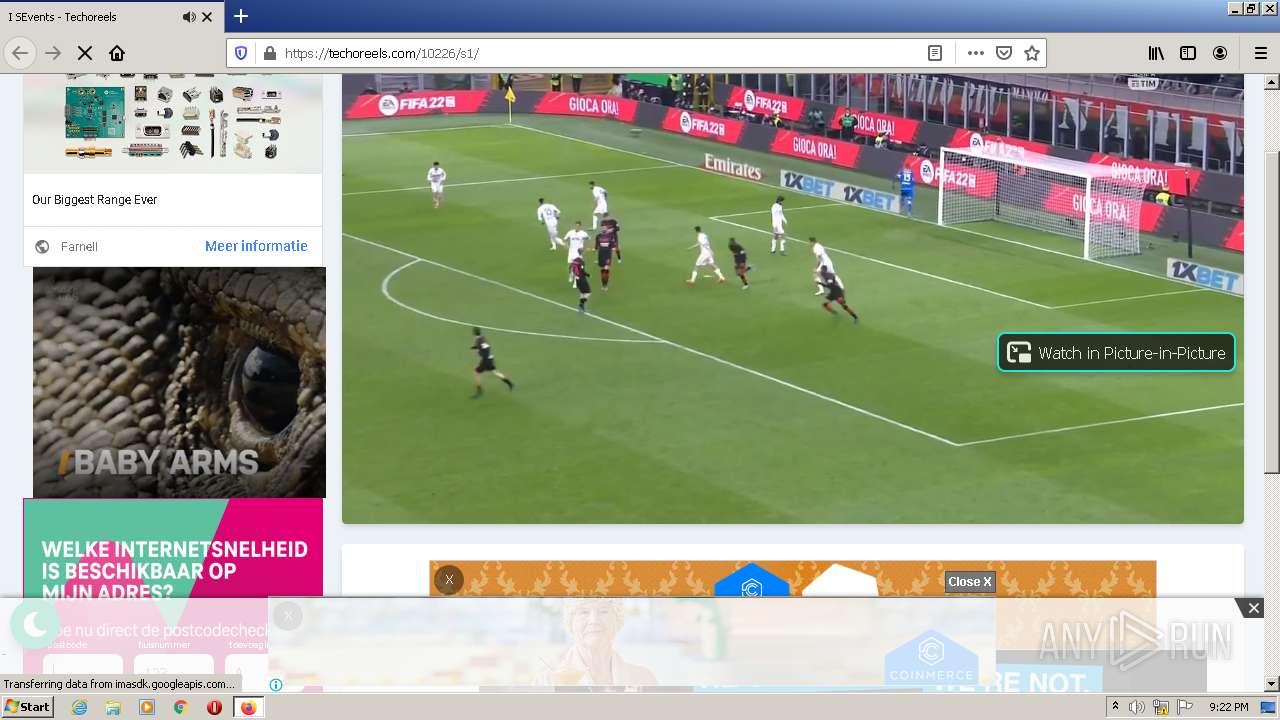Watch the video in Picture-in-Picture

pos(1116,352)
